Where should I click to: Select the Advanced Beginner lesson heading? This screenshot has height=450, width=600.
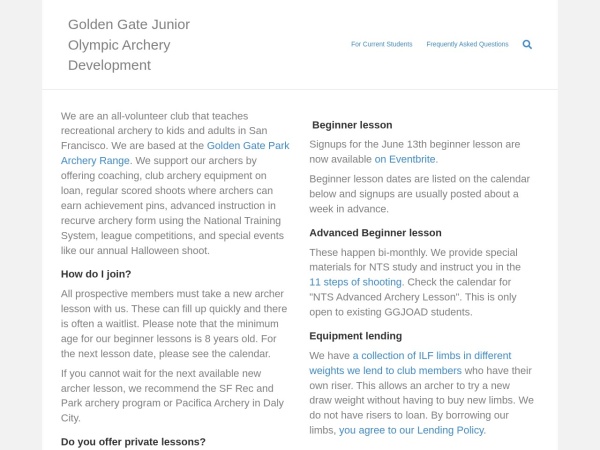pos(375,233)
